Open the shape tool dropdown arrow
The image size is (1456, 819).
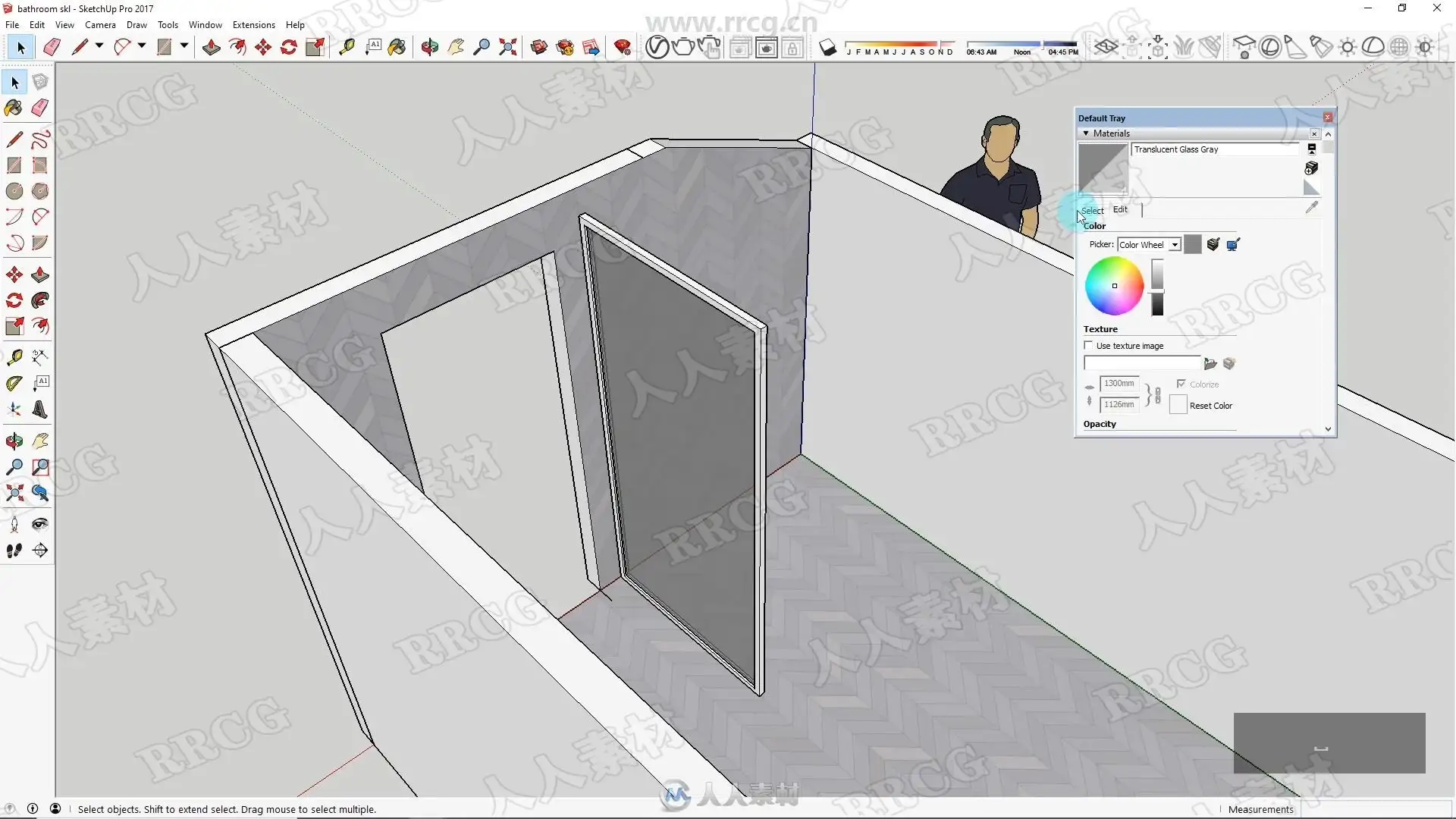point(184,46)
